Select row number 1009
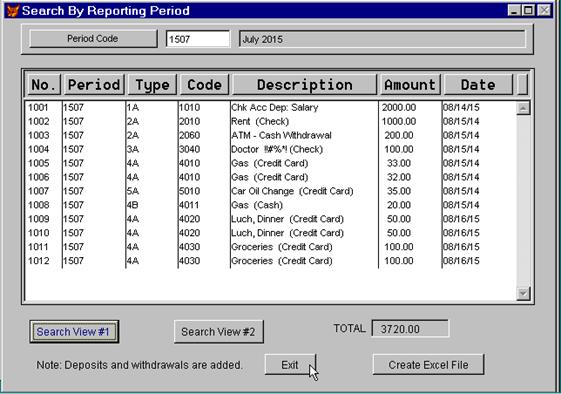The height and width of the screenshot is (394, 561). pyautogui.click(x=271, y=219)
